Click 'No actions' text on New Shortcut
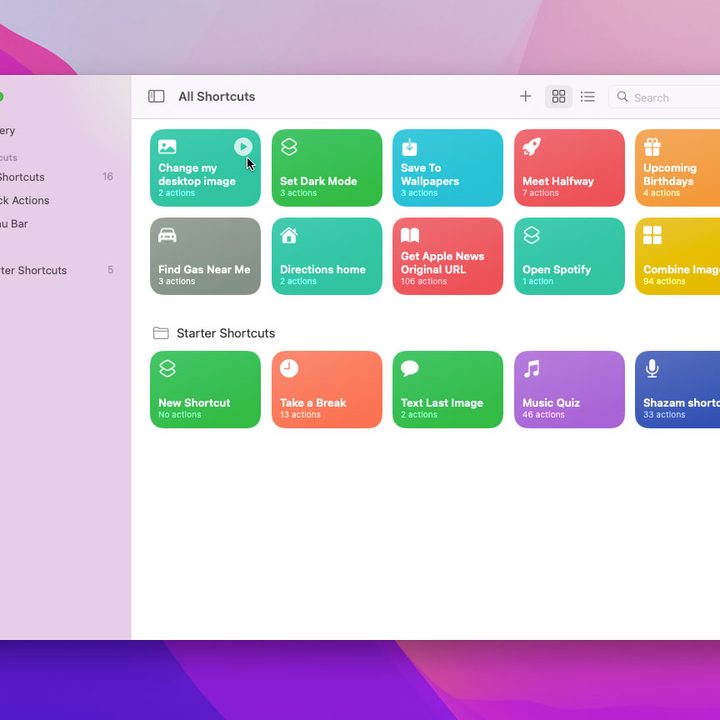 click(x=180, y=414)
